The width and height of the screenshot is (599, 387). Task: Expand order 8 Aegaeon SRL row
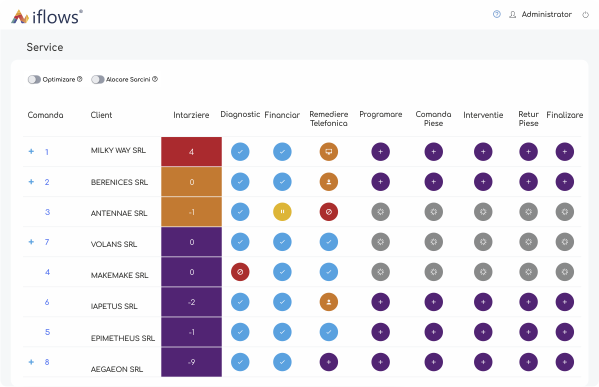[x=31, y=362]
